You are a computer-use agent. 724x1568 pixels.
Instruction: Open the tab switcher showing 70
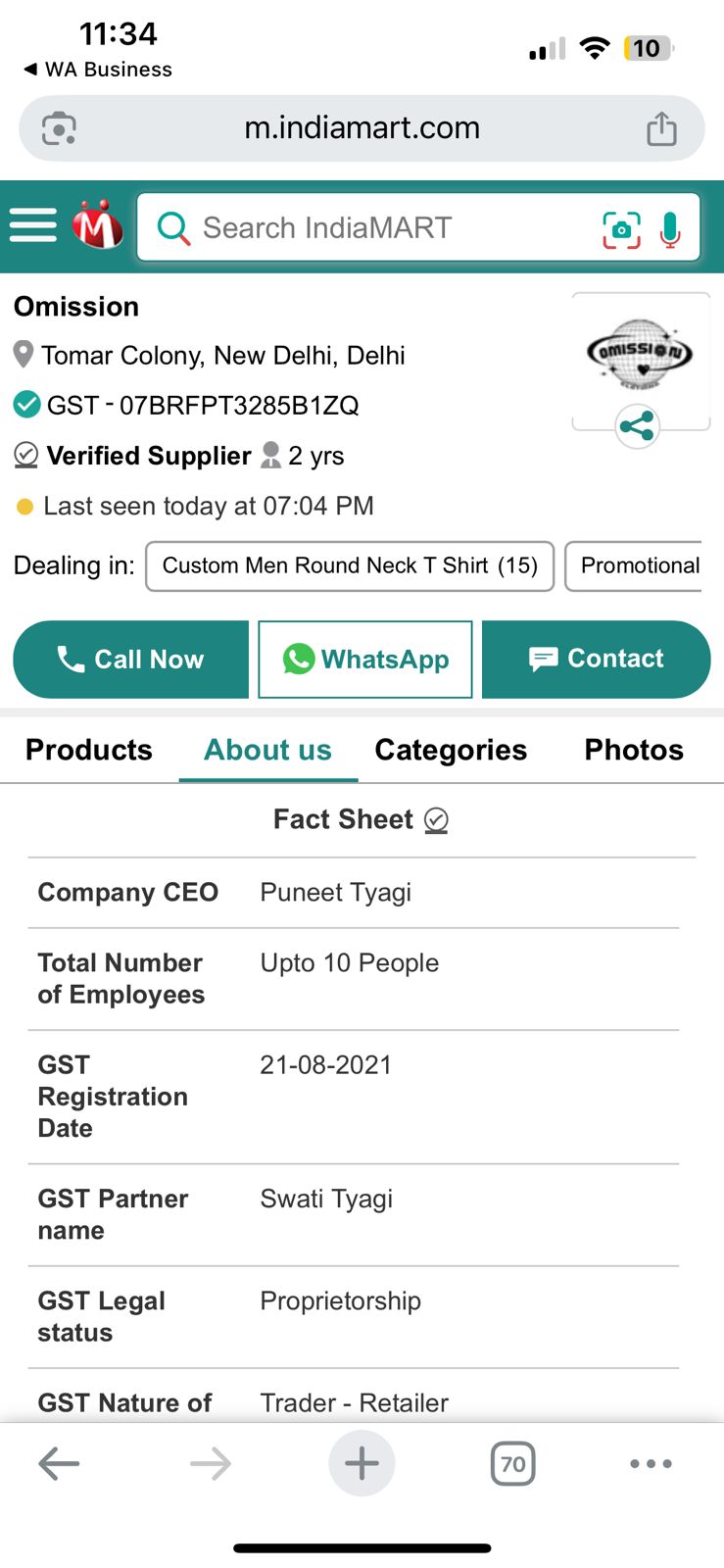pos(512,1464)
